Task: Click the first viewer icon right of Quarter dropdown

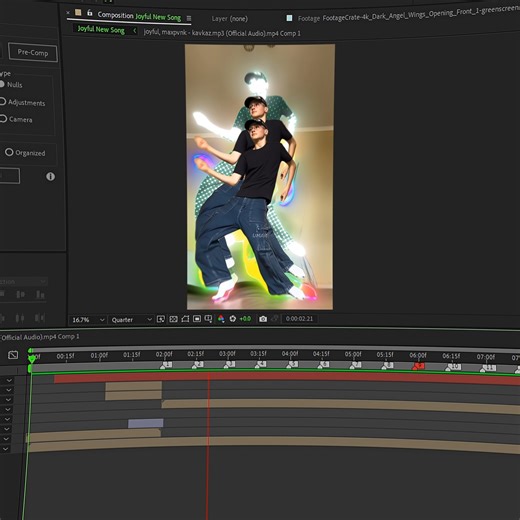Action: point(161,319)
